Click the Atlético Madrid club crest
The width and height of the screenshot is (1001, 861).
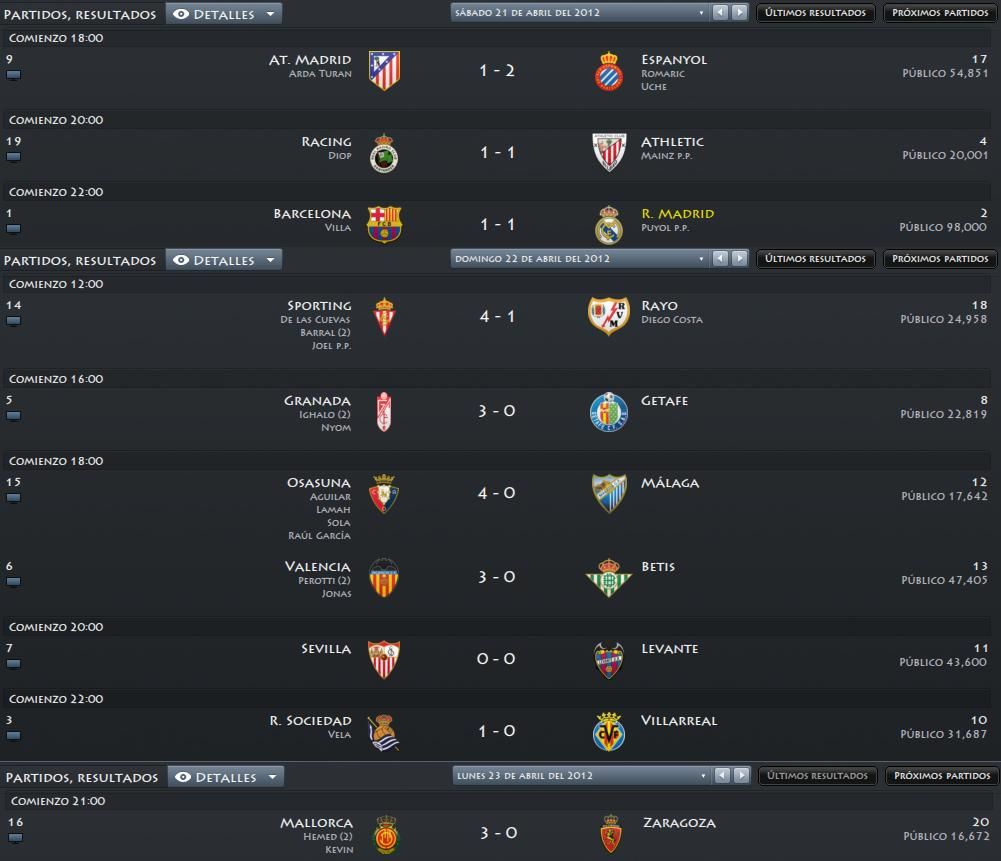[x=384, y=70]
